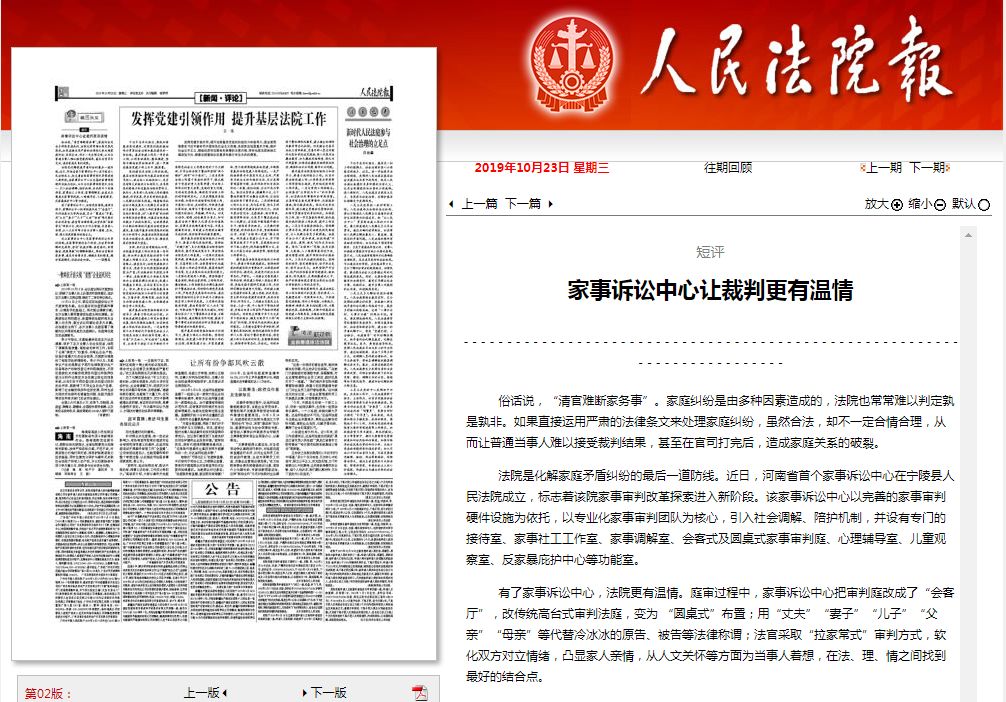
Task: Click 缩小 to shrink text
Action: pyautogui.click(x=920, y=204)
